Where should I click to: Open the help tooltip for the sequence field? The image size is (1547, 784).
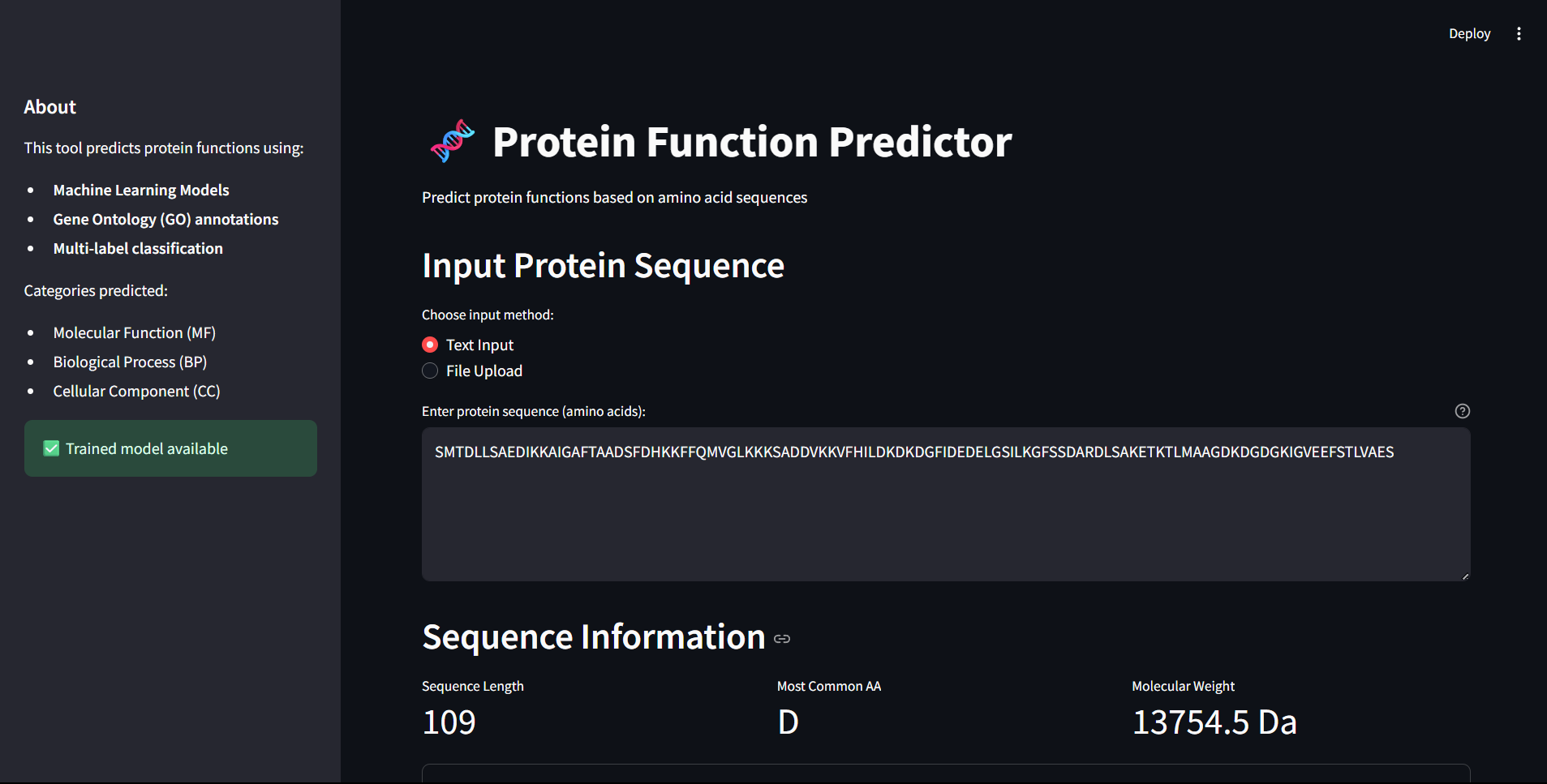coord(1461,411)
